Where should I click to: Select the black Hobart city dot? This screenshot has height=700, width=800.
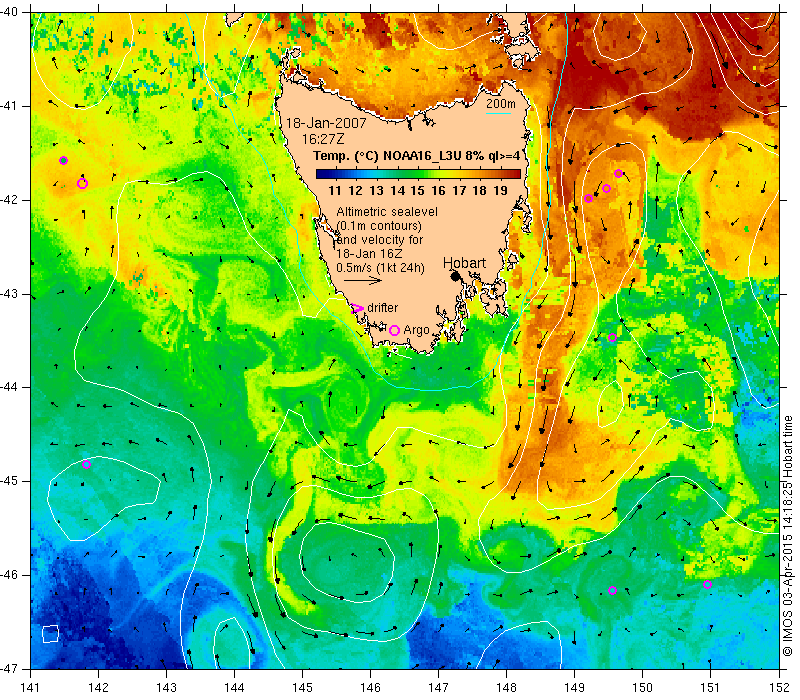tap(456, 276)
